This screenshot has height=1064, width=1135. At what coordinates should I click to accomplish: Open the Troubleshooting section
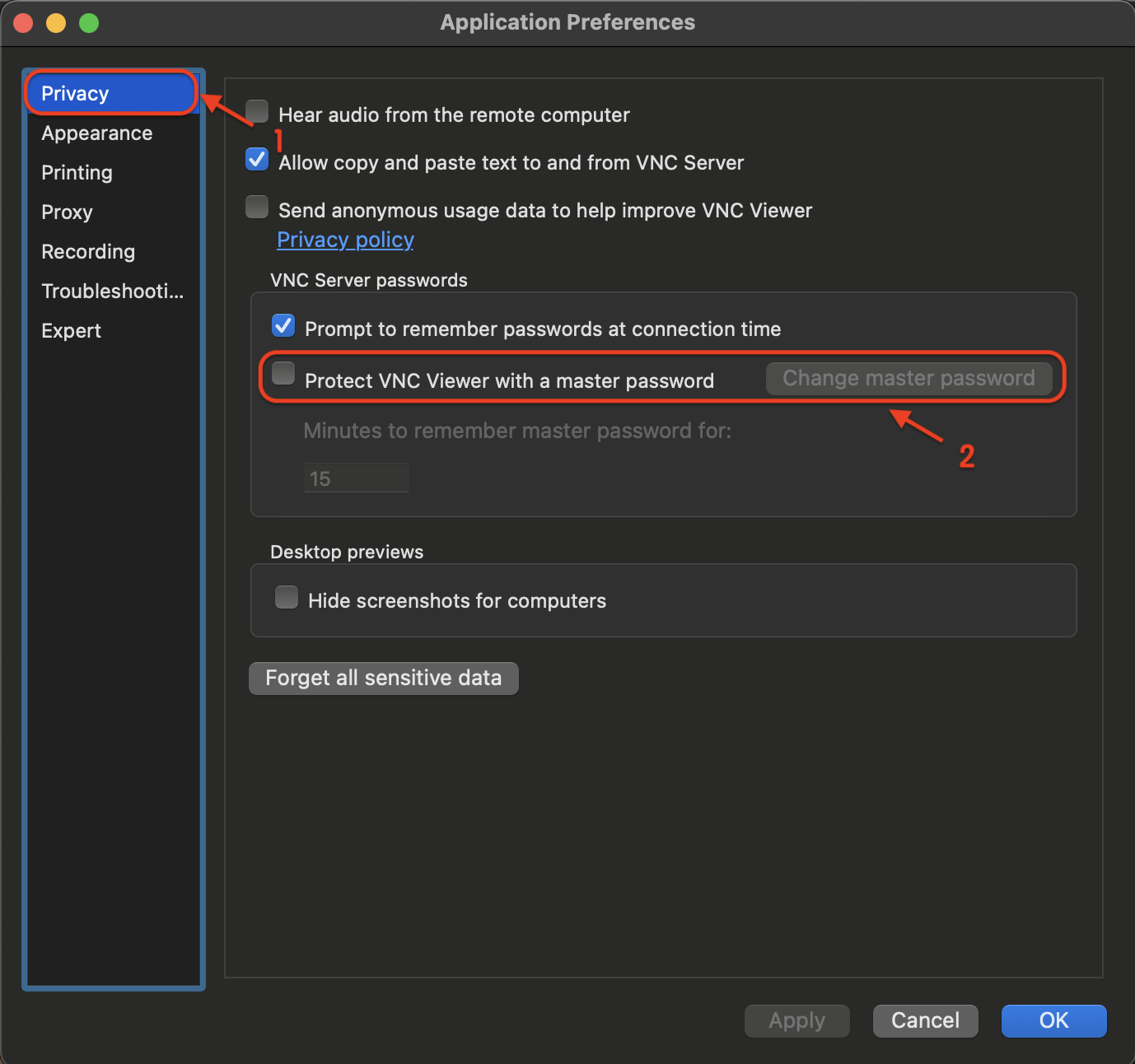(113, 291)
